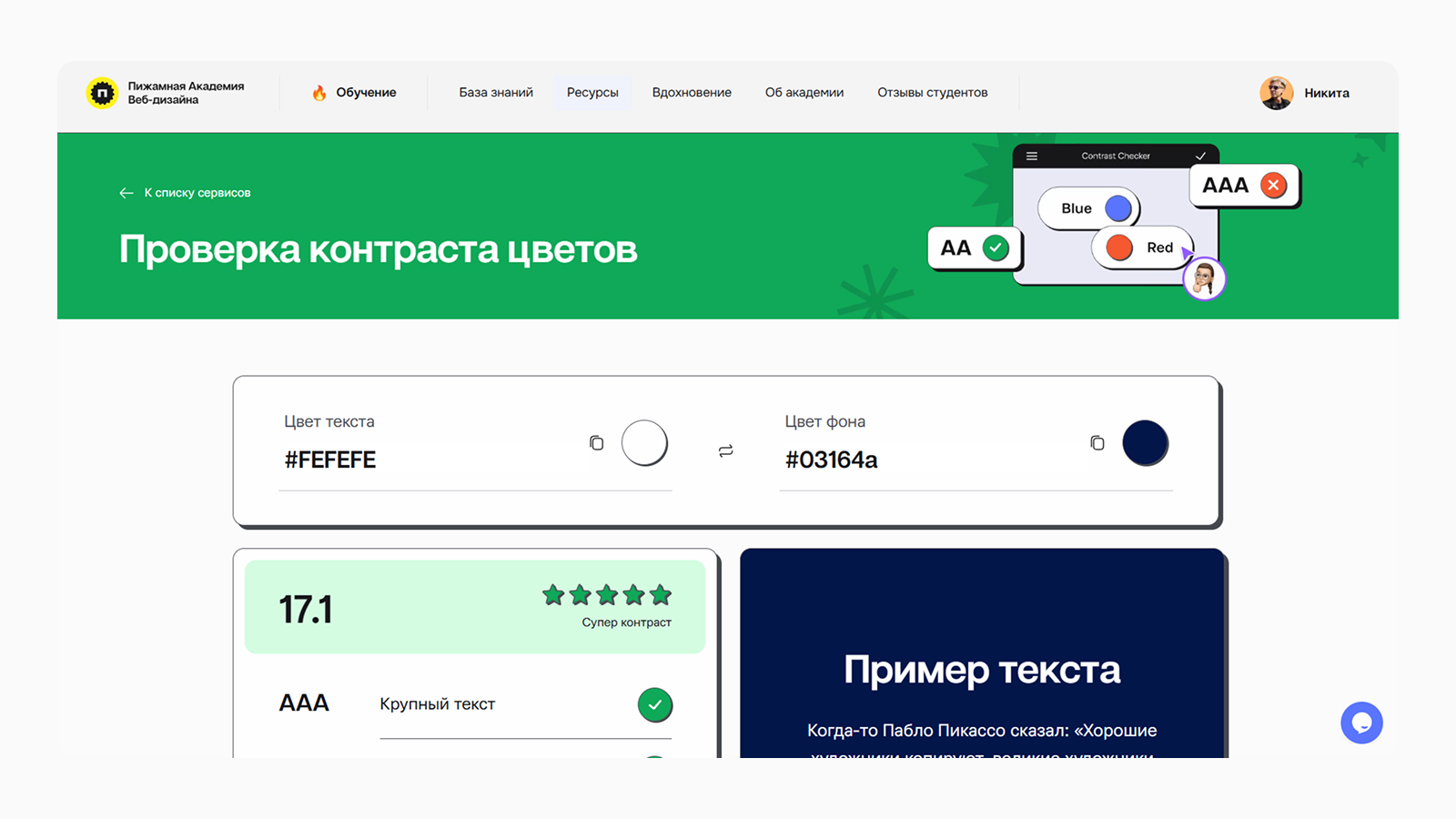The height and width of the screenshot is (819, 1456).
Task: Open the Вдохновение navigation item
Action: pos(692,92)
